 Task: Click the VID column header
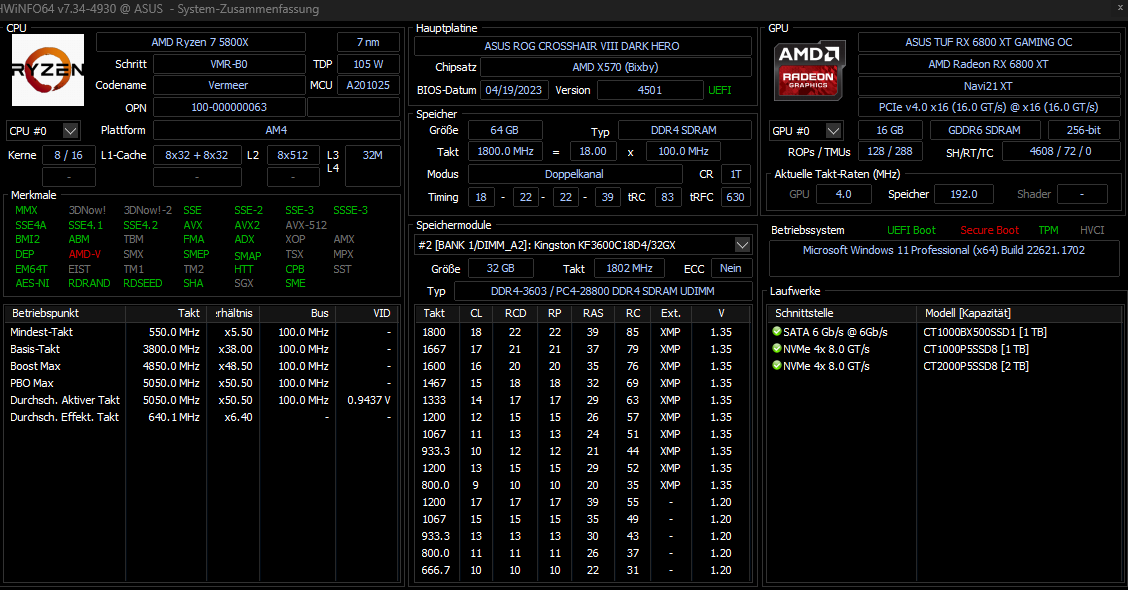coord(366,313)
